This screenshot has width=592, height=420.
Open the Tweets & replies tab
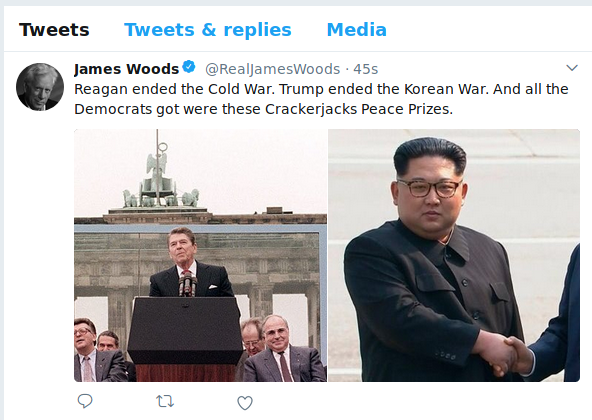208,30
